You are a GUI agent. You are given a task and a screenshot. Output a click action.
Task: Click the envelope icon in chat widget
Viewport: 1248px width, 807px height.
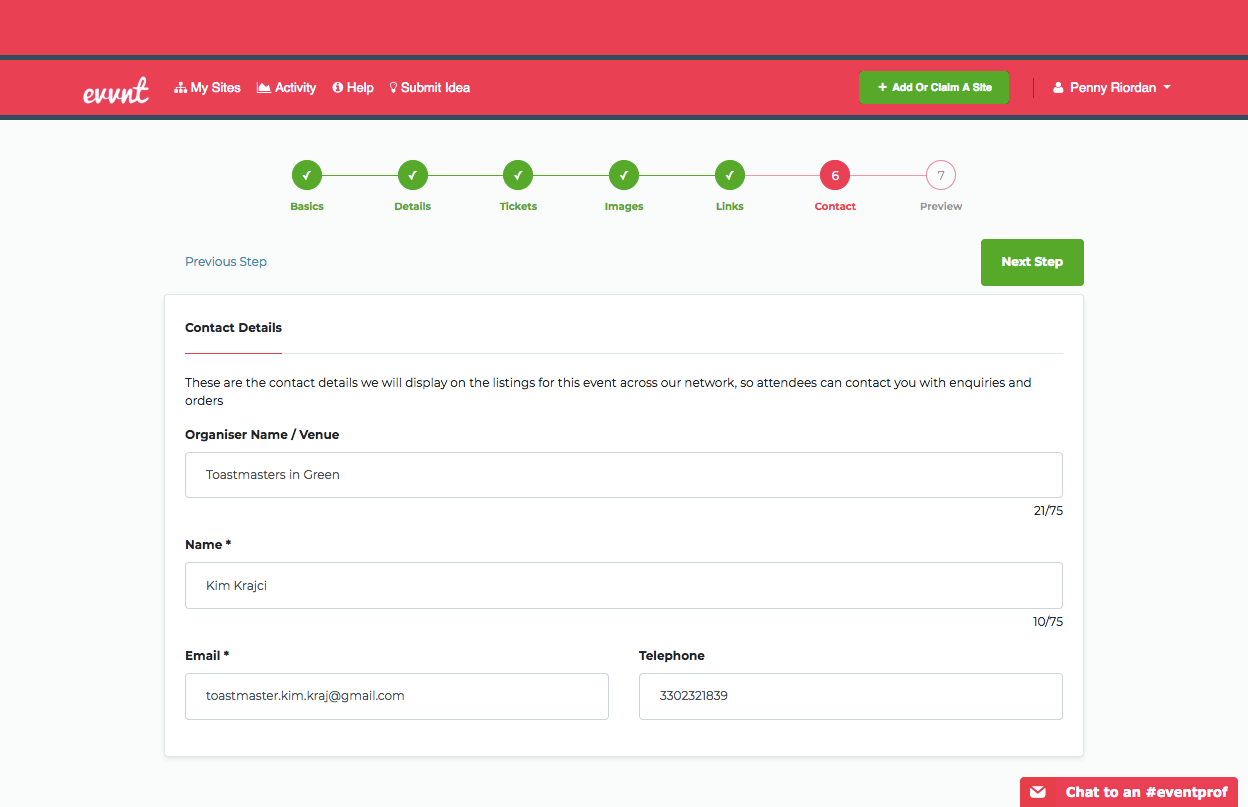[1038, 792]
